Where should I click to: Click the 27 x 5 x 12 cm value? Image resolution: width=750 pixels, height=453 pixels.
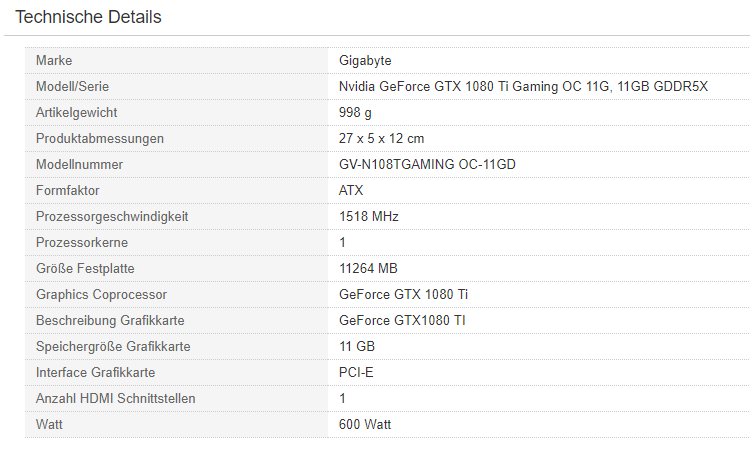click(x=382, y=138)
